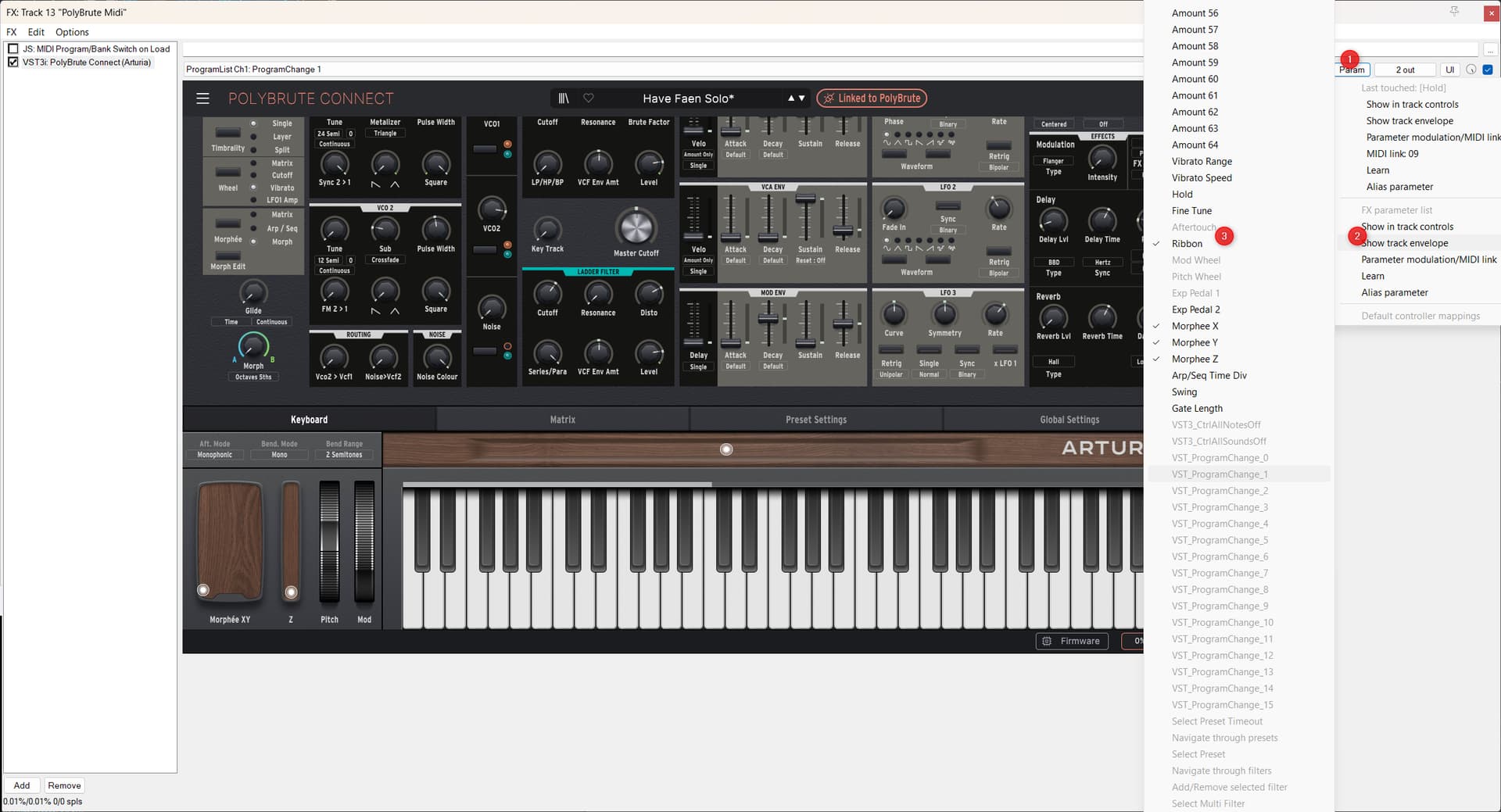
Task: Open the Options menu
Action: click(x=72, y=32)
